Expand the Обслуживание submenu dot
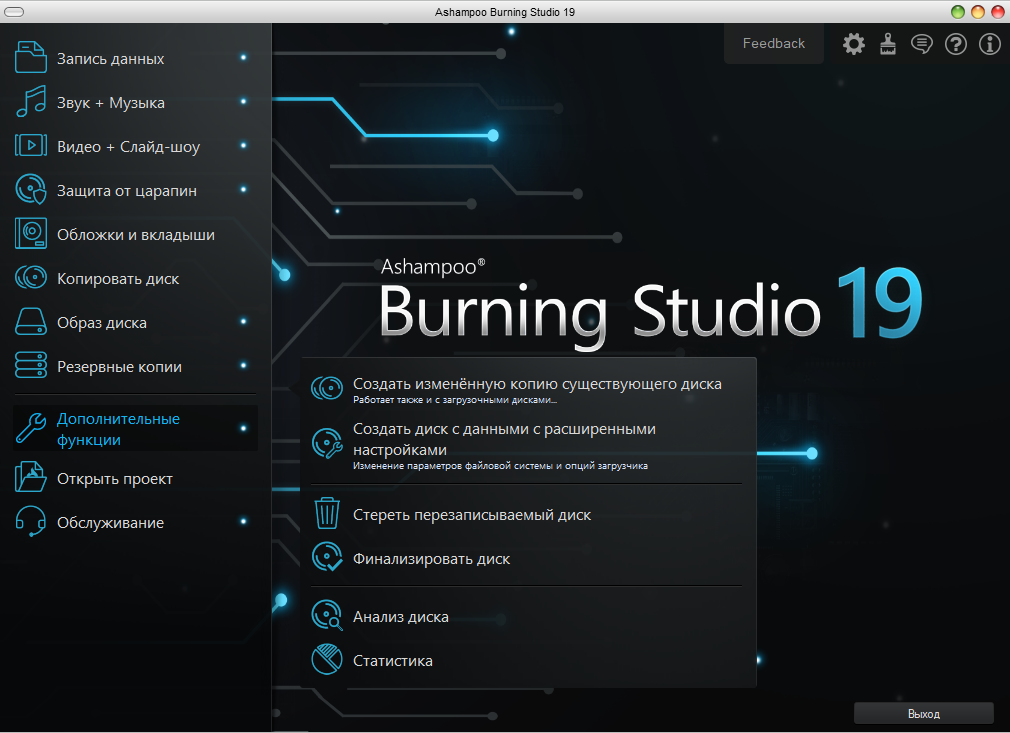 (243, 521)
